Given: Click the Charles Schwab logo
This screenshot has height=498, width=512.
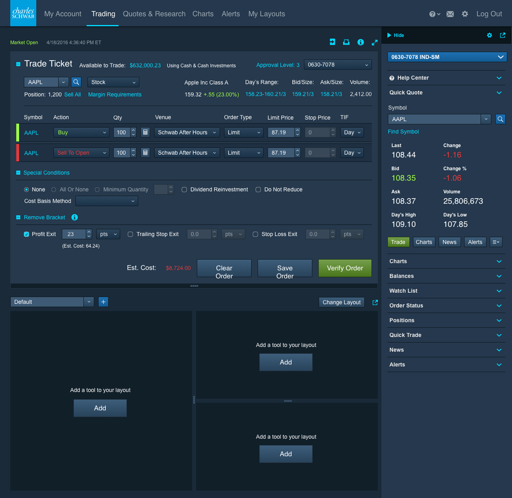Looking at the screenshot, I should click(23, 13).
